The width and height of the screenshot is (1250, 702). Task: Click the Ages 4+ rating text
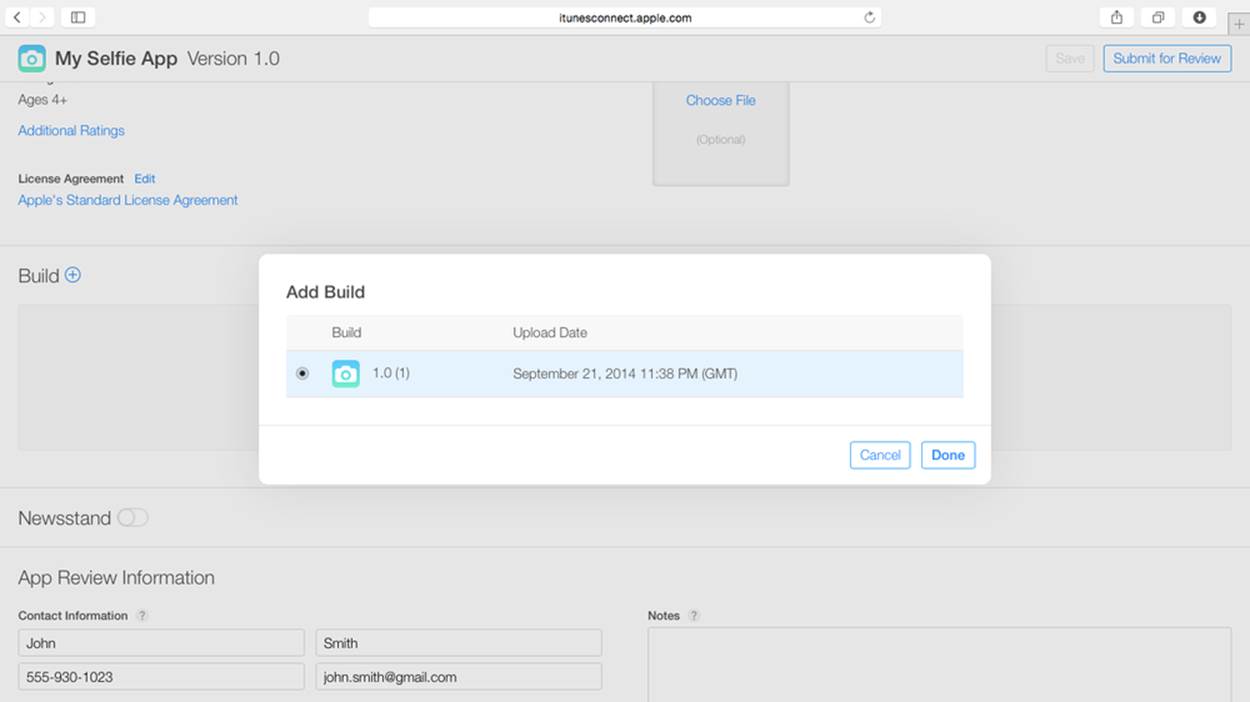click(43, 100)
